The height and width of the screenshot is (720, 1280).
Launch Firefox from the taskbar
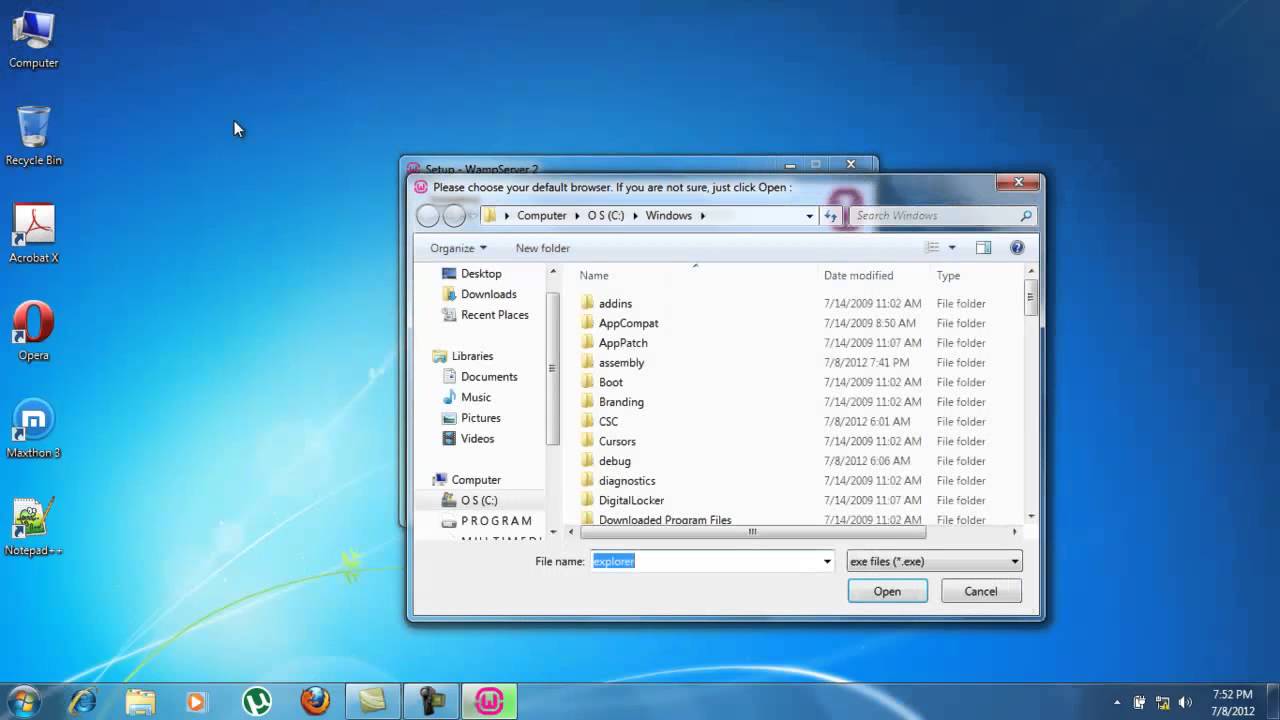coord(315,701)
